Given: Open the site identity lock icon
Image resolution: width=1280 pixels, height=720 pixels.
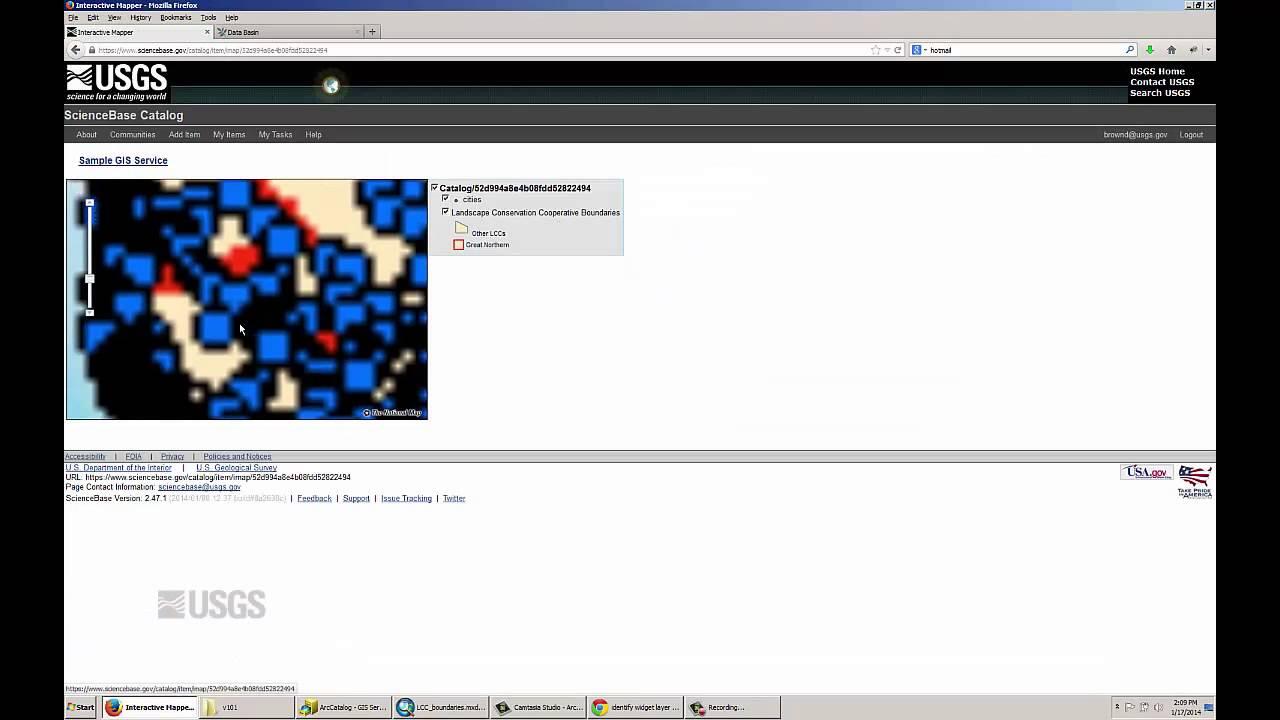Looking at the screenshot, I should click(92, 50).
